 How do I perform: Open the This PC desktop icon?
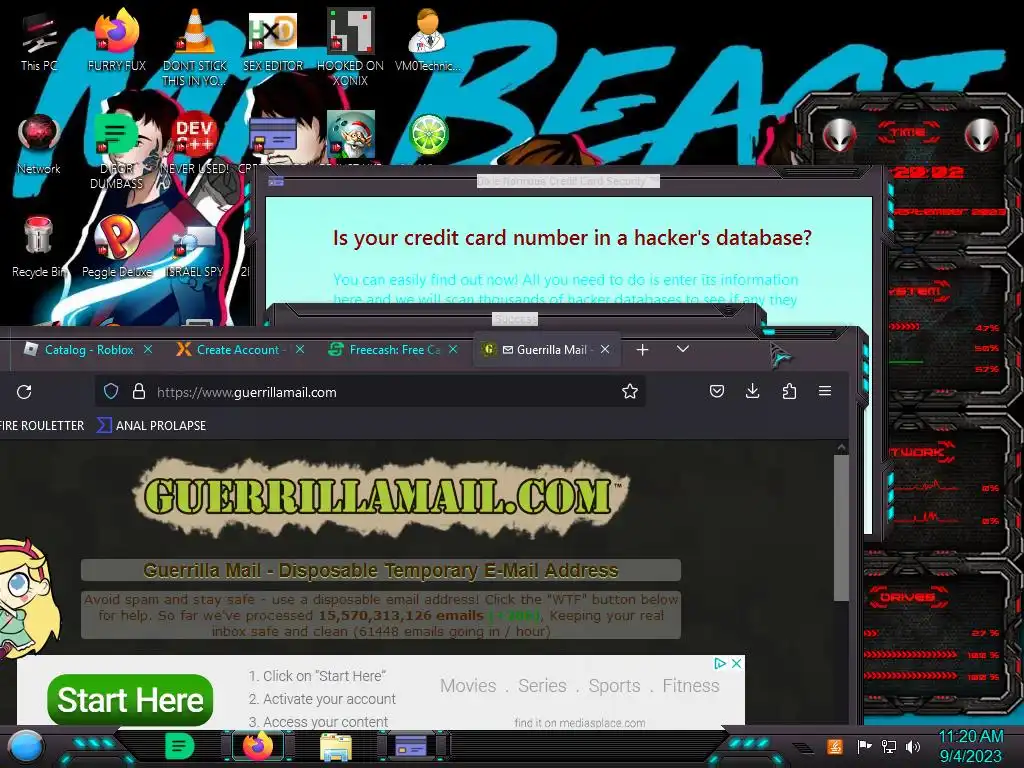[x=39, y=40]
